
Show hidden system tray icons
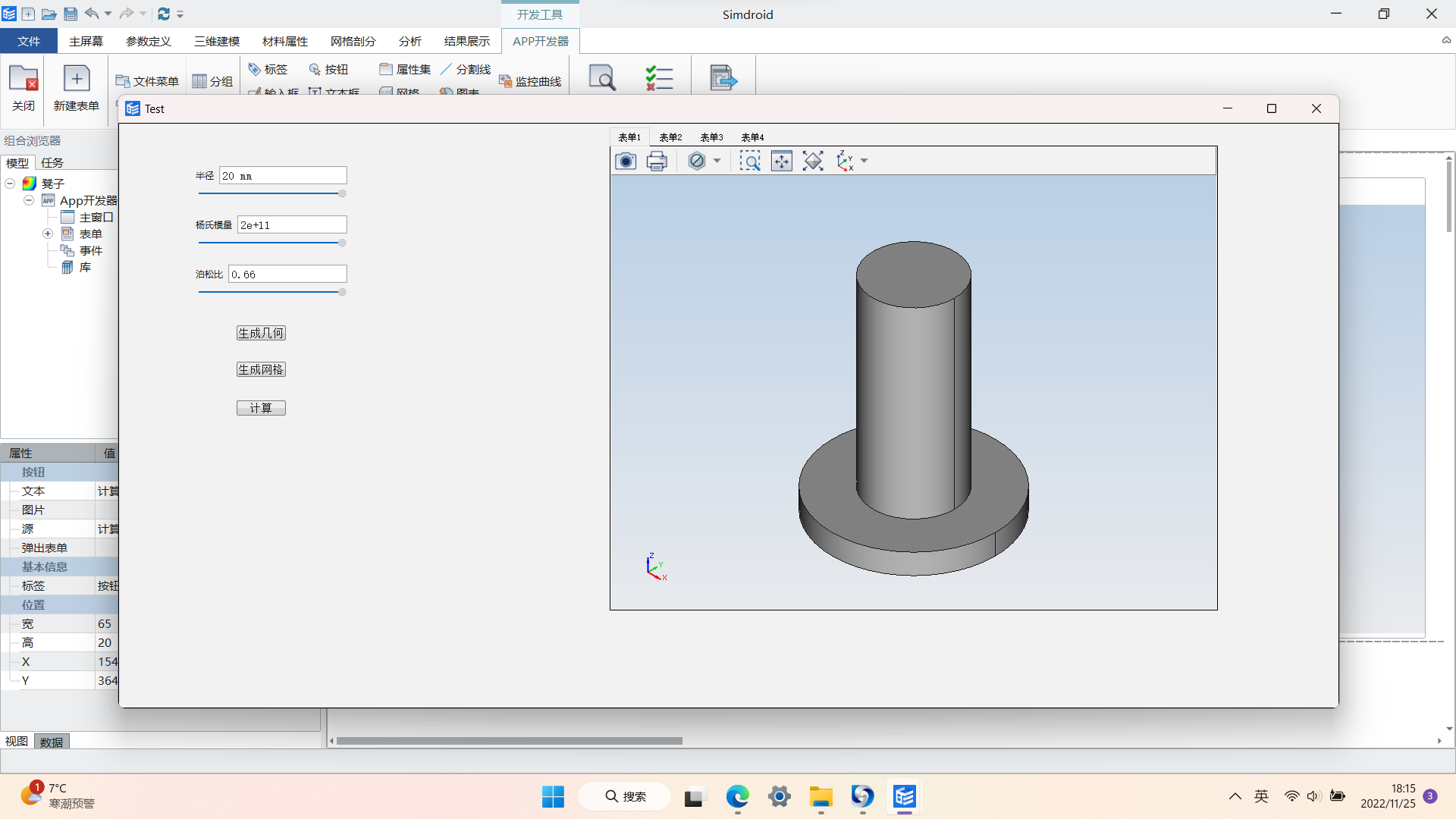click(x=1235, y=796)
